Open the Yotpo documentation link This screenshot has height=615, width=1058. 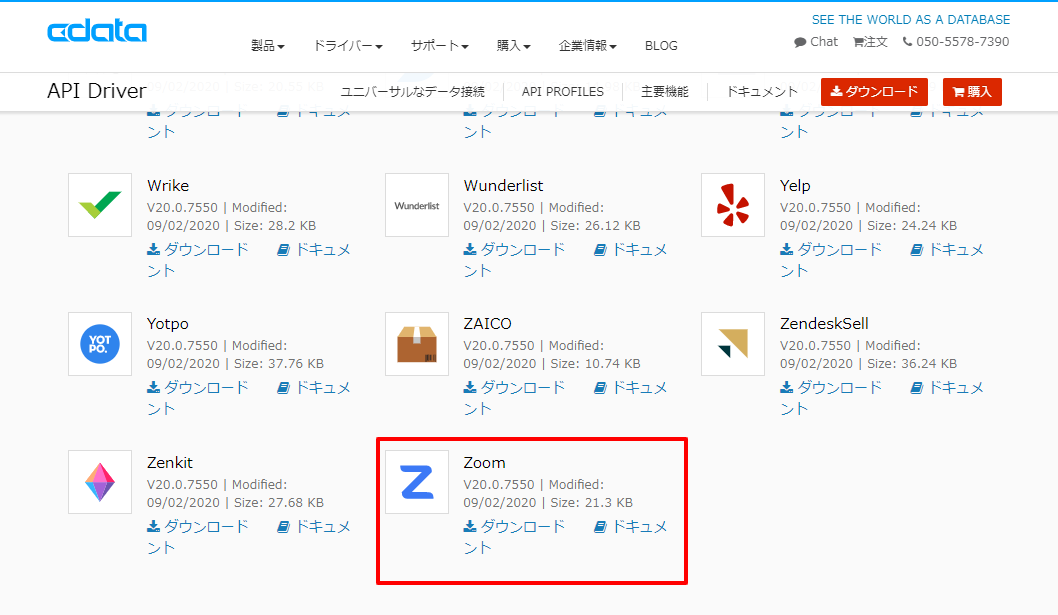(x=314, y=387)
